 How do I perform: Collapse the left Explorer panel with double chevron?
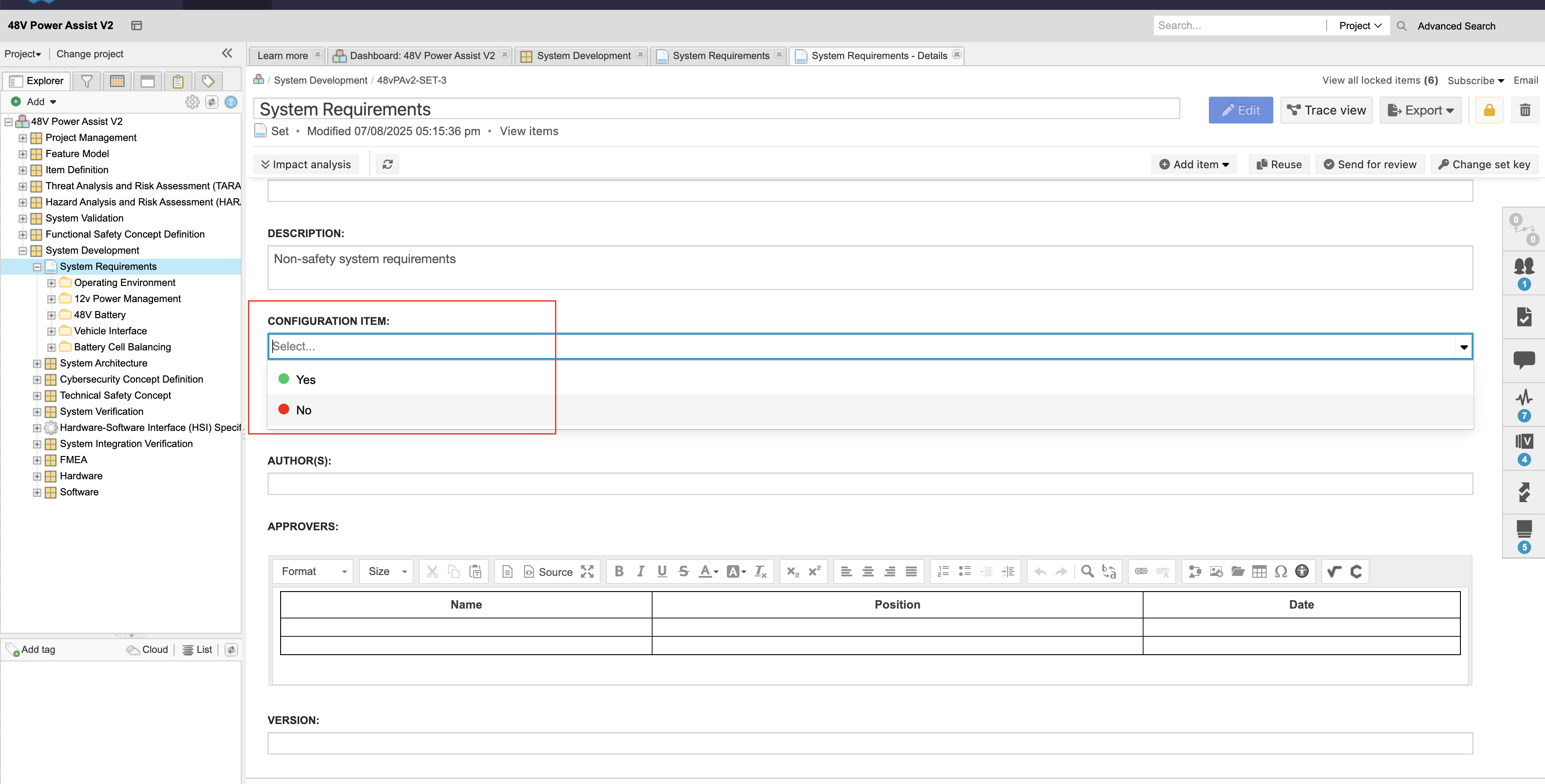tap(227, 53)
